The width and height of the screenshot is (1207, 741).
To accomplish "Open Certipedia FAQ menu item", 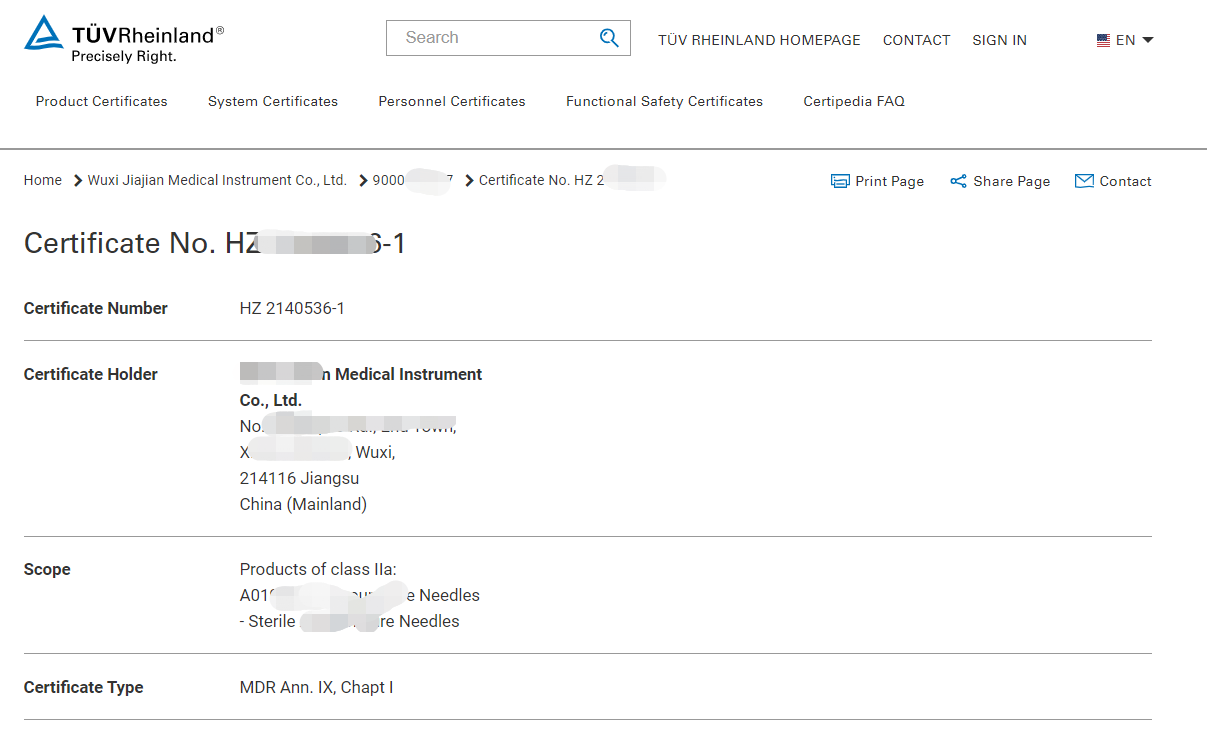I will click(854, 101).
